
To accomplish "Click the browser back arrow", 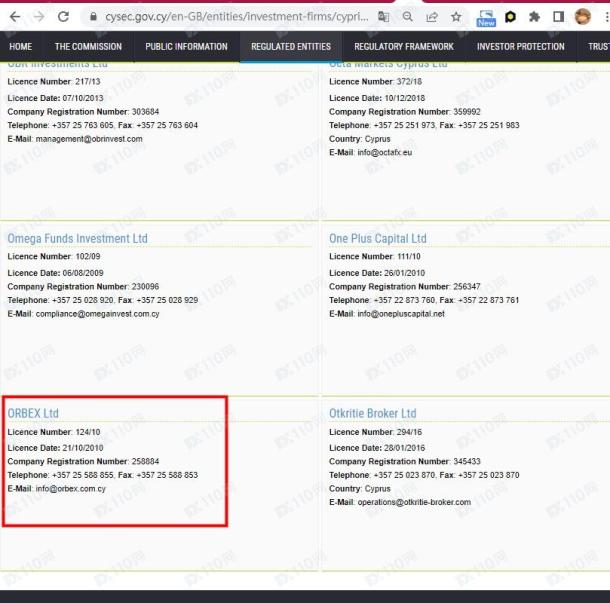I will [x=15, y=17].
